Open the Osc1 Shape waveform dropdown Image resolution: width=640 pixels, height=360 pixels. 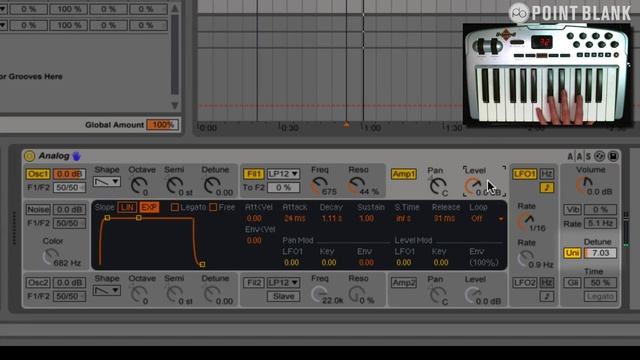(x=107, y=182)
